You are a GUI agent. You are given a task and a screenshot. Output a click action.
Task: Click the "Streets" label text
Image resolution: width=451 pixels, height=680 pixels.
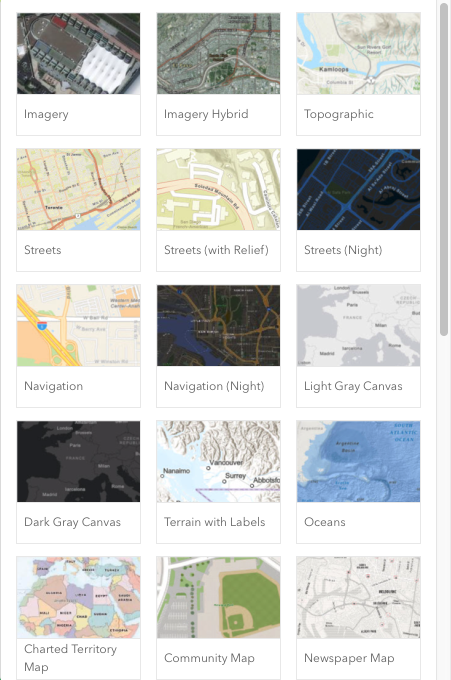tap(42, 250)
